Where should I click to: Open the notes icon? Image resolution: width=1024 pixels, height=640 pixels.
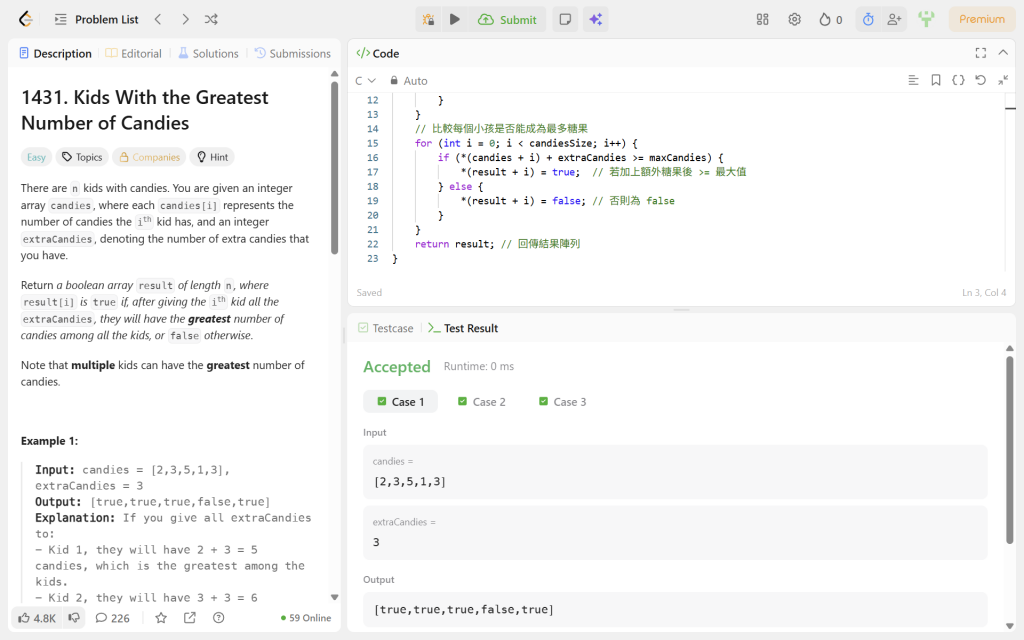tap(566, 20)
